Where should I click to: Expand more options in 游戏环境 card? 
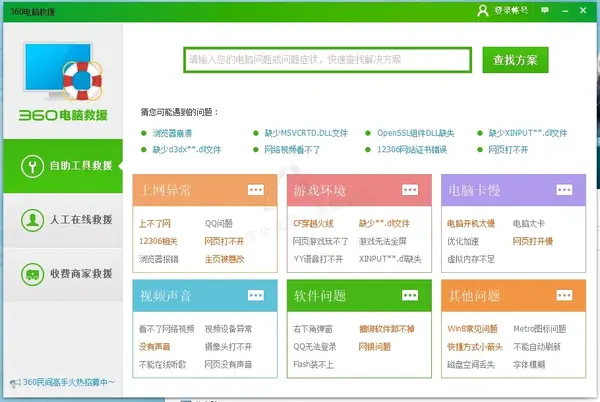click(x=410, y=190)
